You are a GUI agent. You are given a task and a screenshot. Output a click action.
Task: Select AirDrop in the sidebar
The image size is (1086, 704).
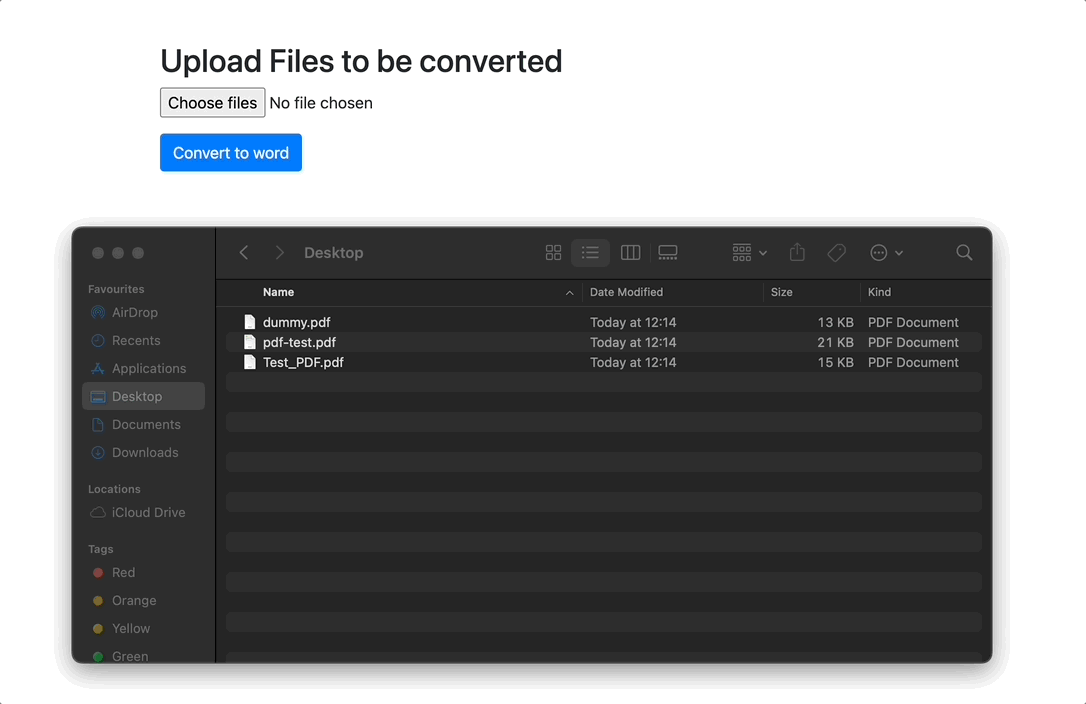(x=131, y=312)
